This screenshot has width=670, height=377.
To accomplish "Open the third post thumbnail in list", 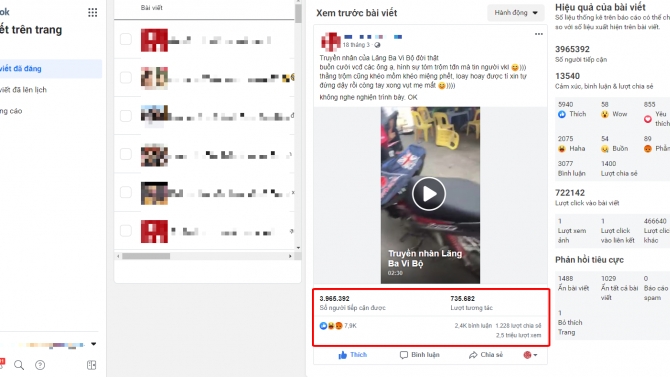I will point(154,116).
